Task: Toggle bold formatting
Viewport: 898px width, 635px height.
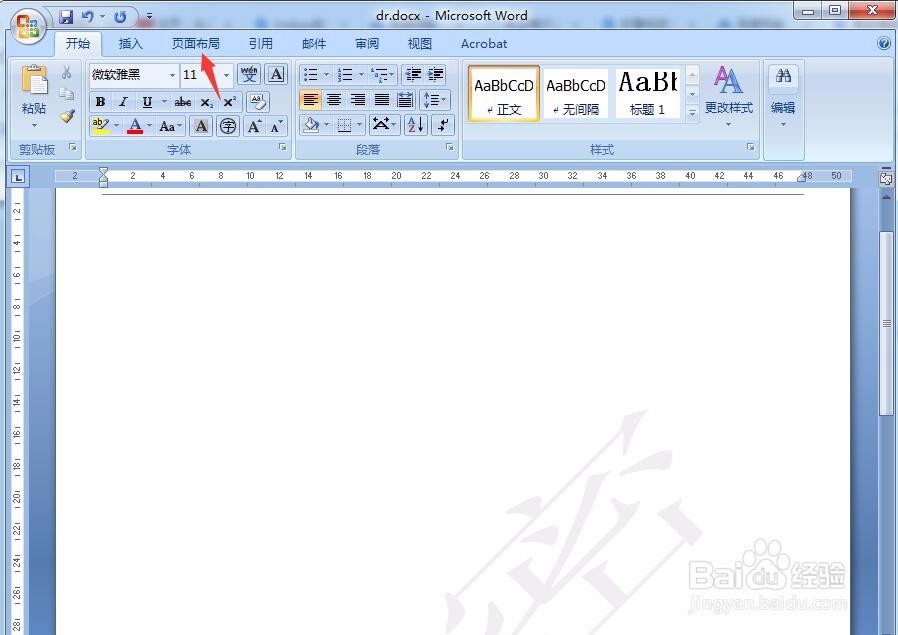Action: pos(100,102)
